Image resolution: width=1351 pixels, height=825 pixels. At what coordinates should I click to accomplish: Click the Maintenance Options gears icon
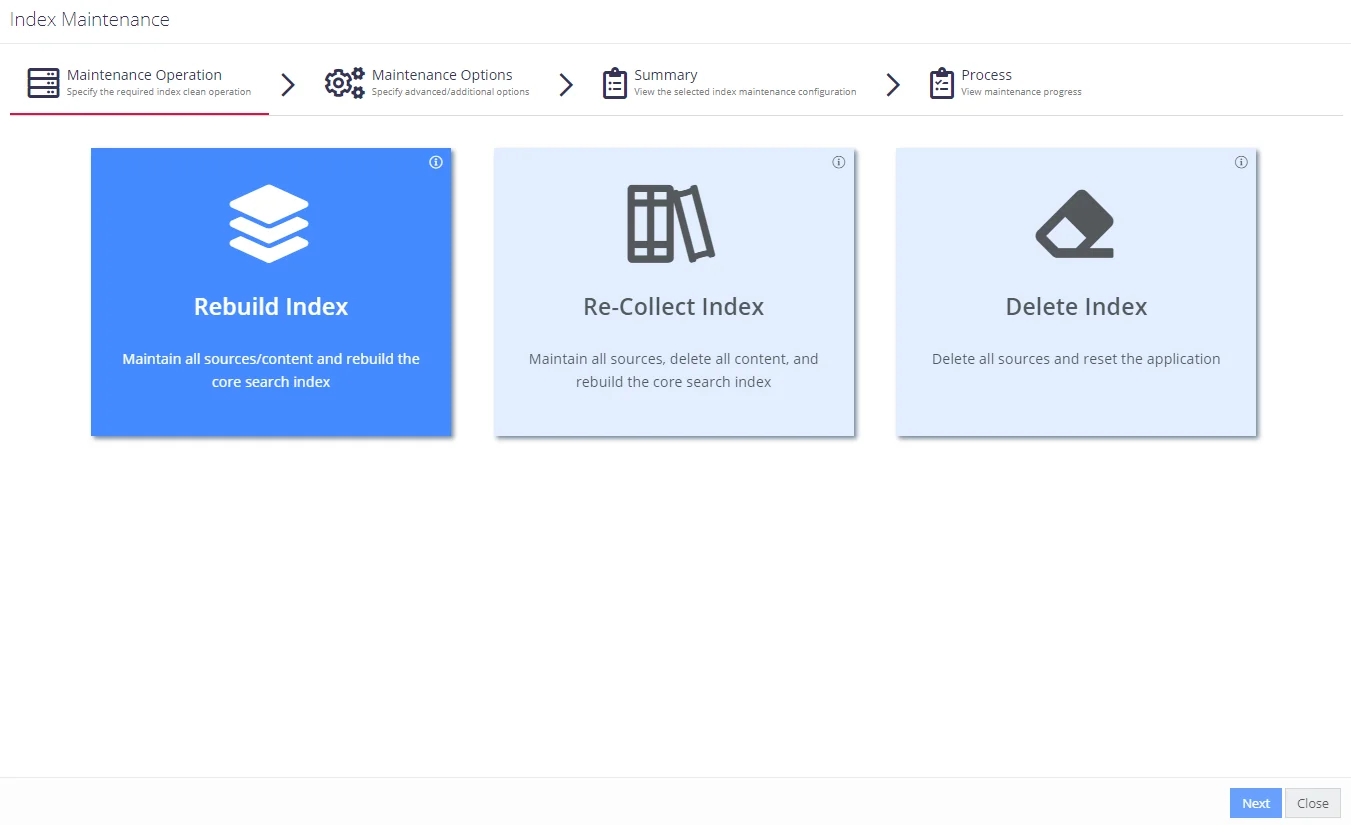[345, 83]
